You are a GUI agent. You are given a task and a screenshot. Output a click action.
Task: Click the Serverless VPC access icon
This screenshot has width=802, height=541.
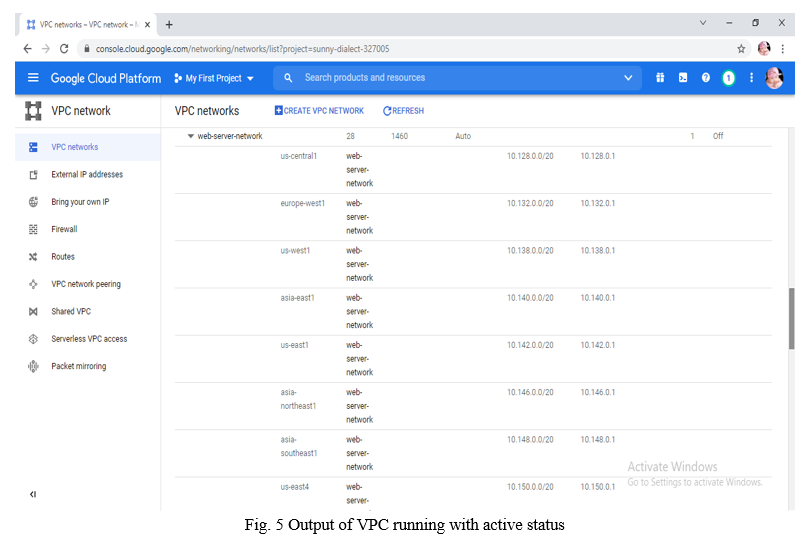click(33, 339)
